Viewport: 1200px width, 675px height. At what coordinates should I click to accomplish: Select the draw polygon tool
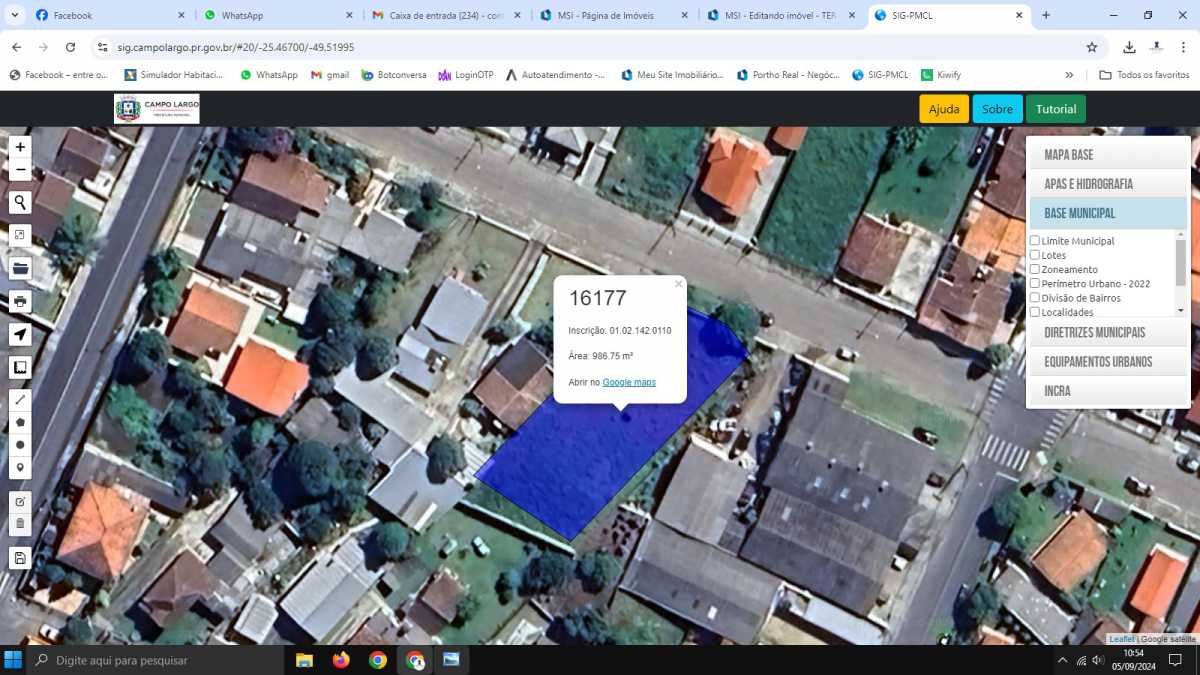pyautogui.click(x=20, y=422)
